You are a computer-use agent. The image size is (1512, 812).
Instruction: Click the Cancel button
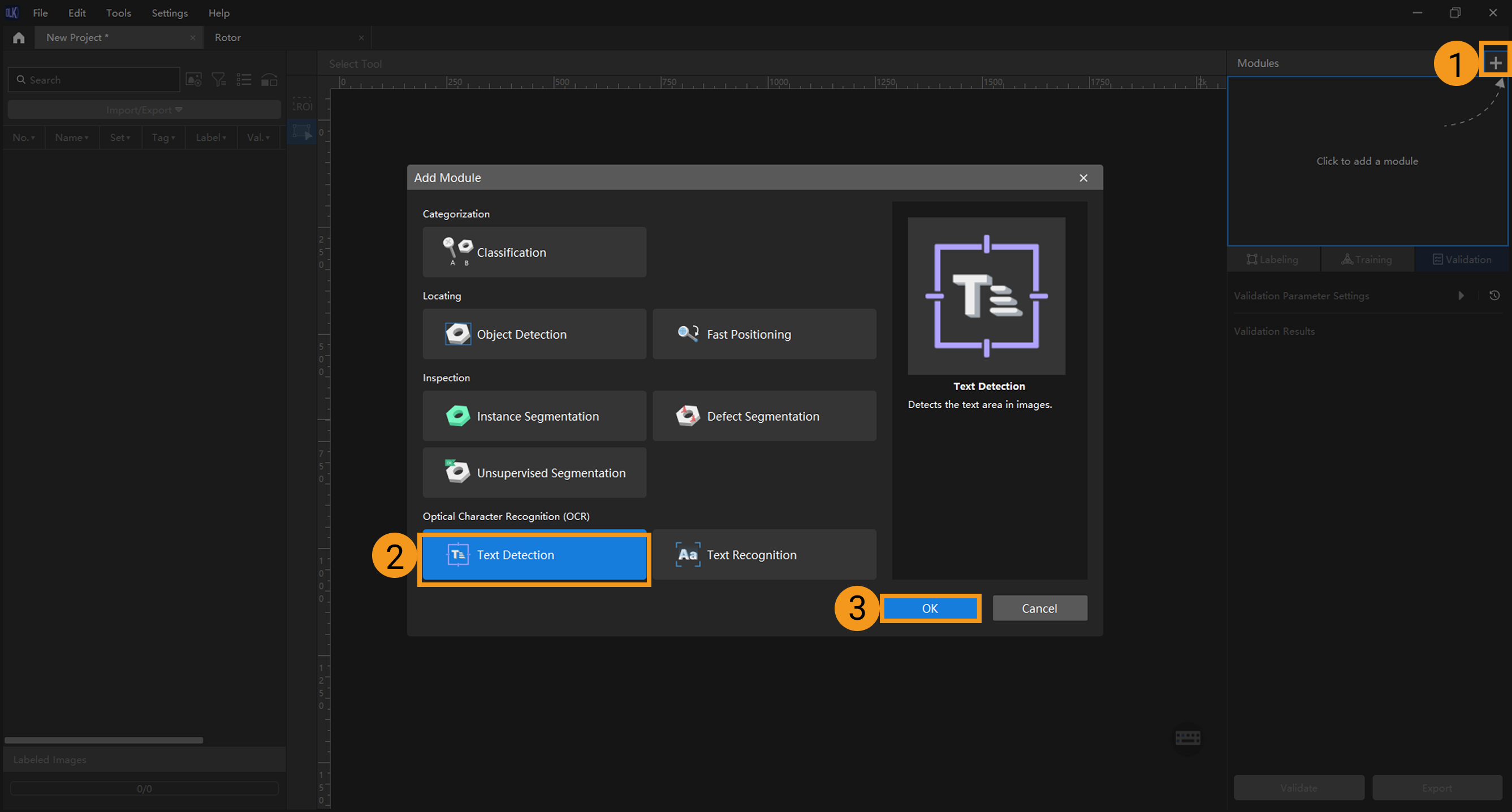click(1039, 608)
